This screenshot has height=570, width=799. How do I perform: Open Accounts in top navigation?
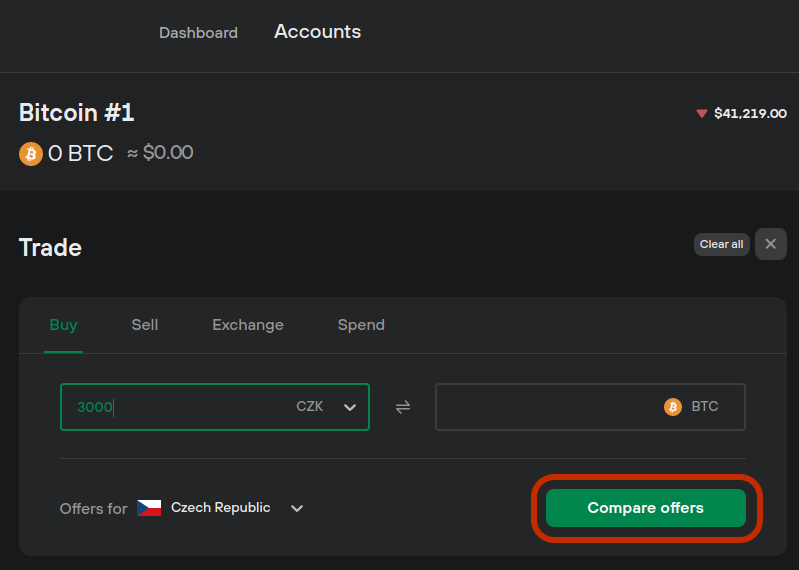317,32
